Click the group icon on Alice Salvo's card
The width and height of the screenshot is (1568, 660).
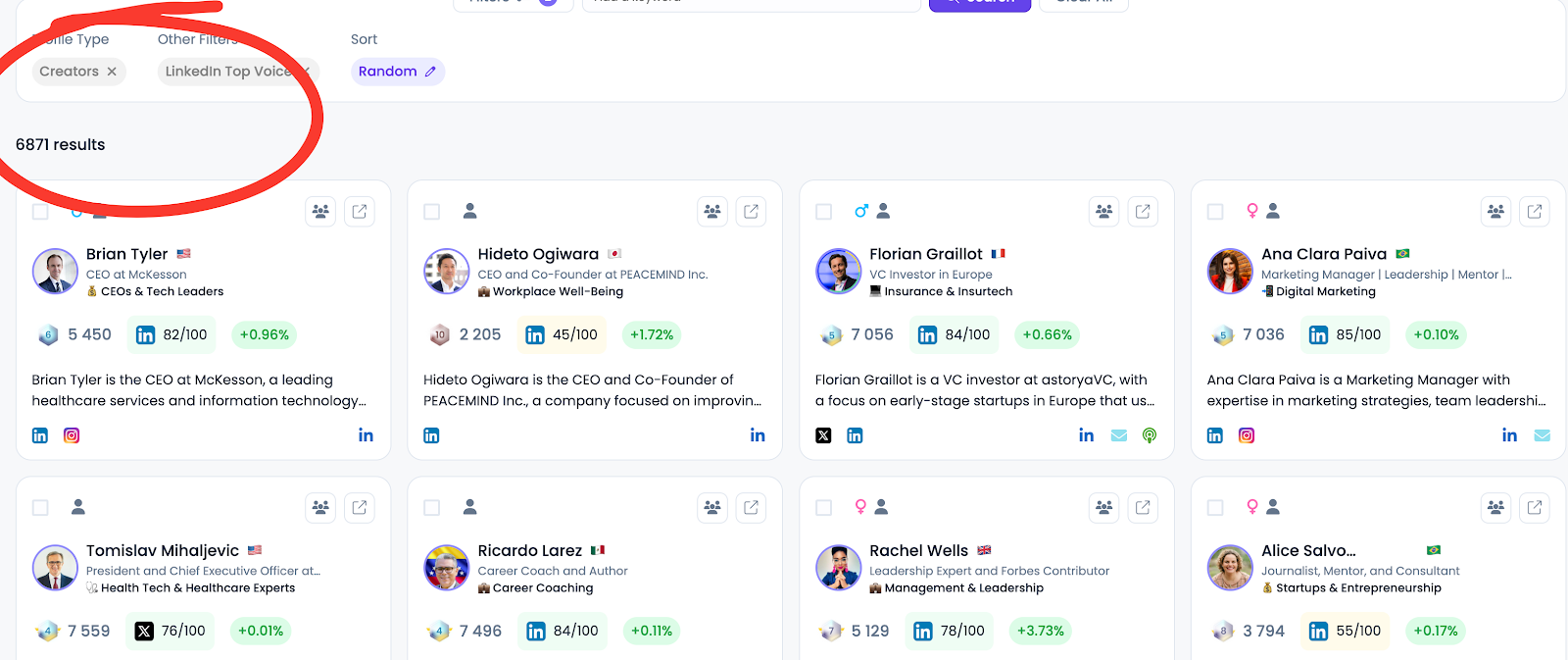[1495, 507]
